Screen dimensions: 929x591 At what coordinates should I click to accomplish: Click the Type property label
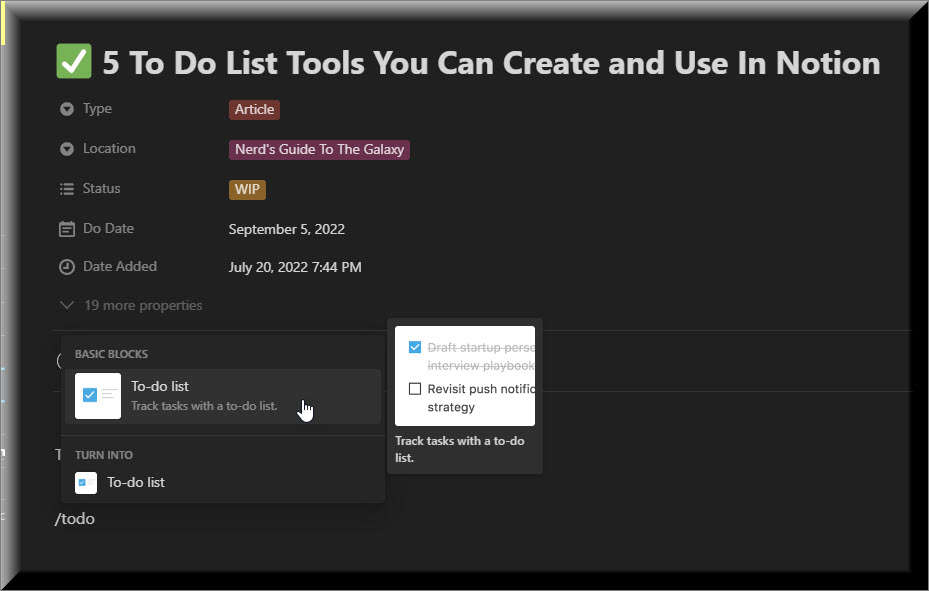click(x=97, y=109)
